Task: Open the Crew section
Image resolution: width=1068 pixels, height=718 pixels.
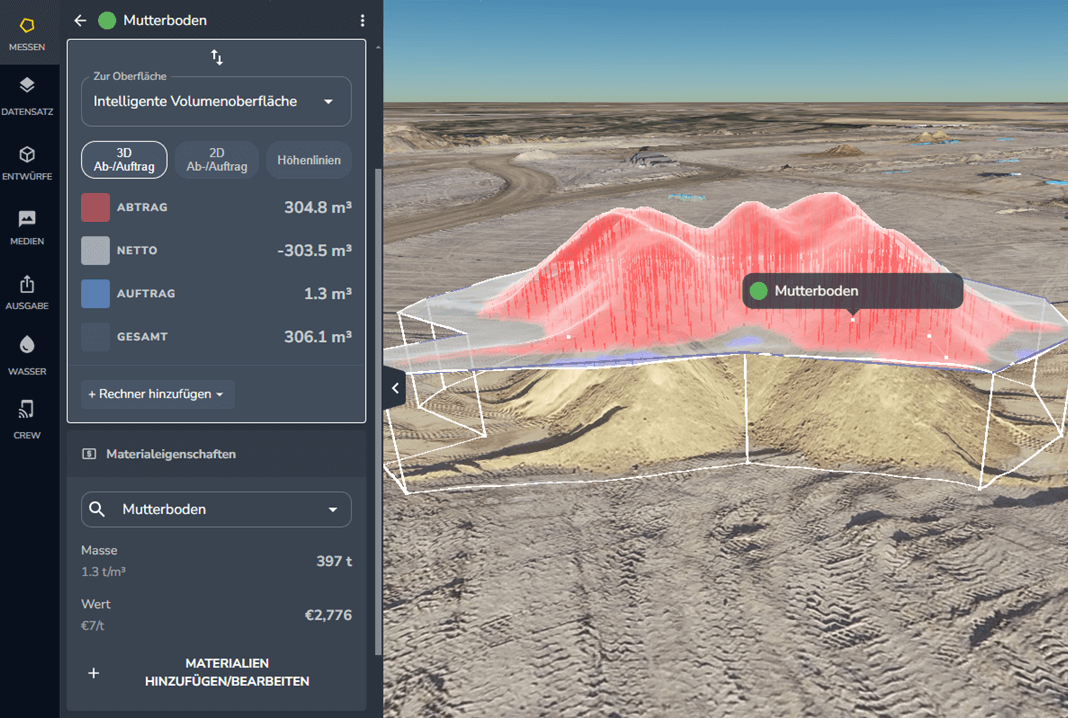Action: pyautogui.click(x=27, y=419)
